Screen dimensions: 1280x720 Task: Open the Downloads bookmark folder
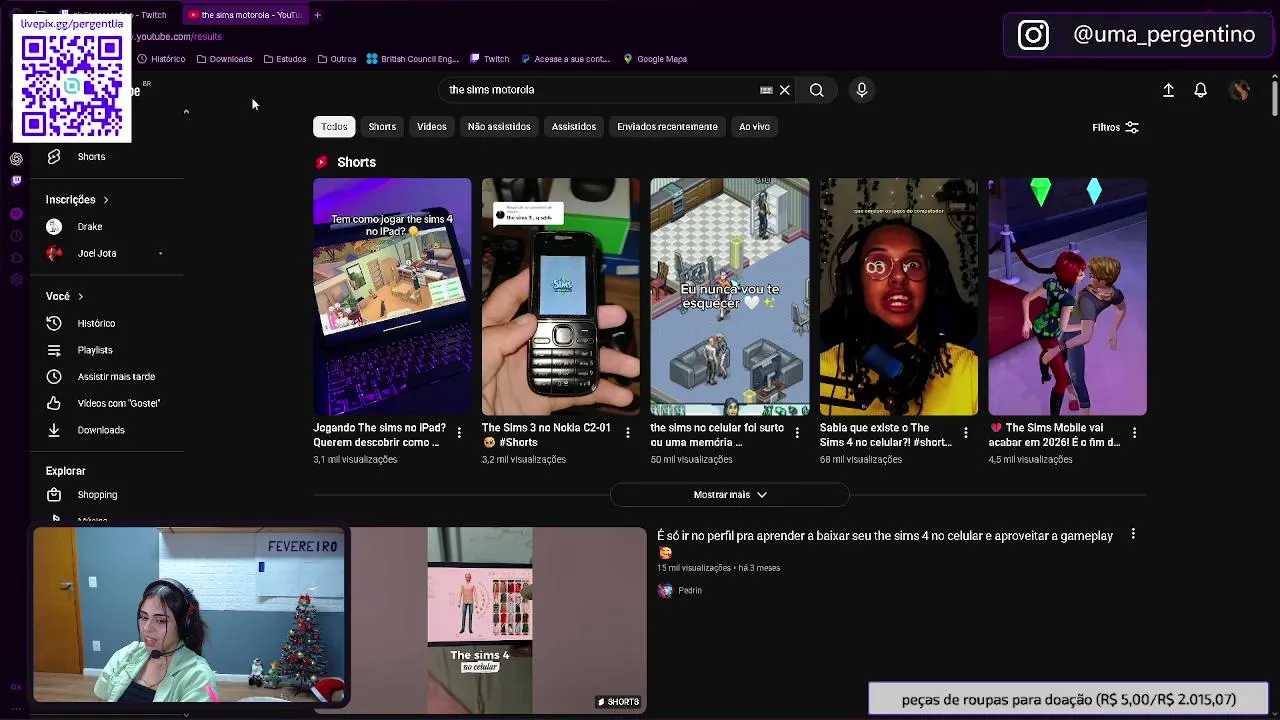point(224,59)
